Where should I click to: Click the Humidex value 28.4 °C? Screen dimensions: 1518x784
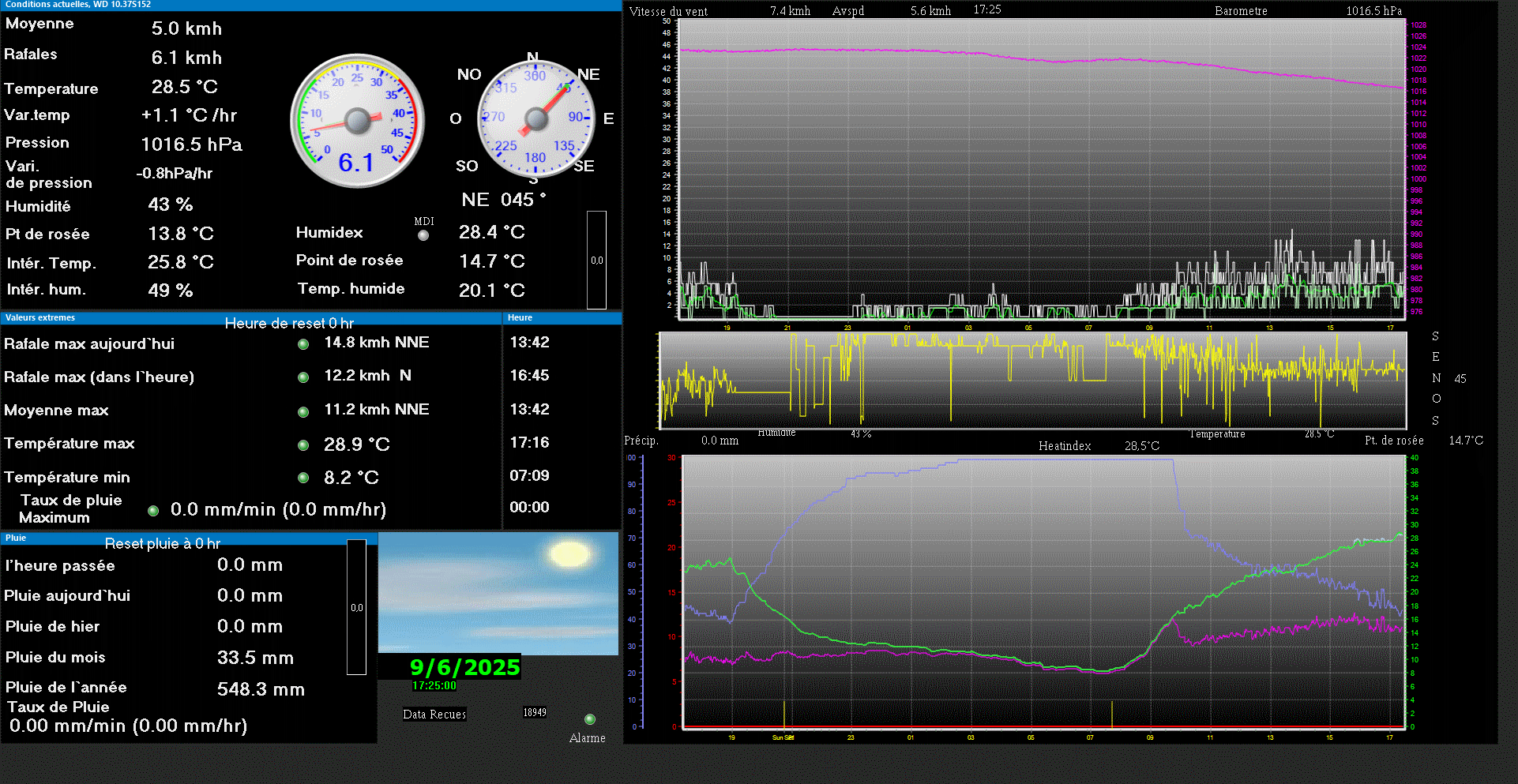coord(492,233)
